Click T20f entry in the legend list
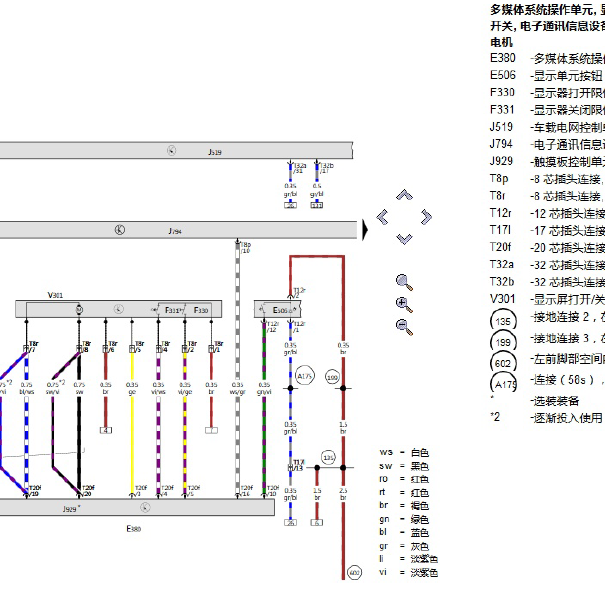Image resolution: width=605 pixels, height=600 pixels. click(x=547, y=247)
